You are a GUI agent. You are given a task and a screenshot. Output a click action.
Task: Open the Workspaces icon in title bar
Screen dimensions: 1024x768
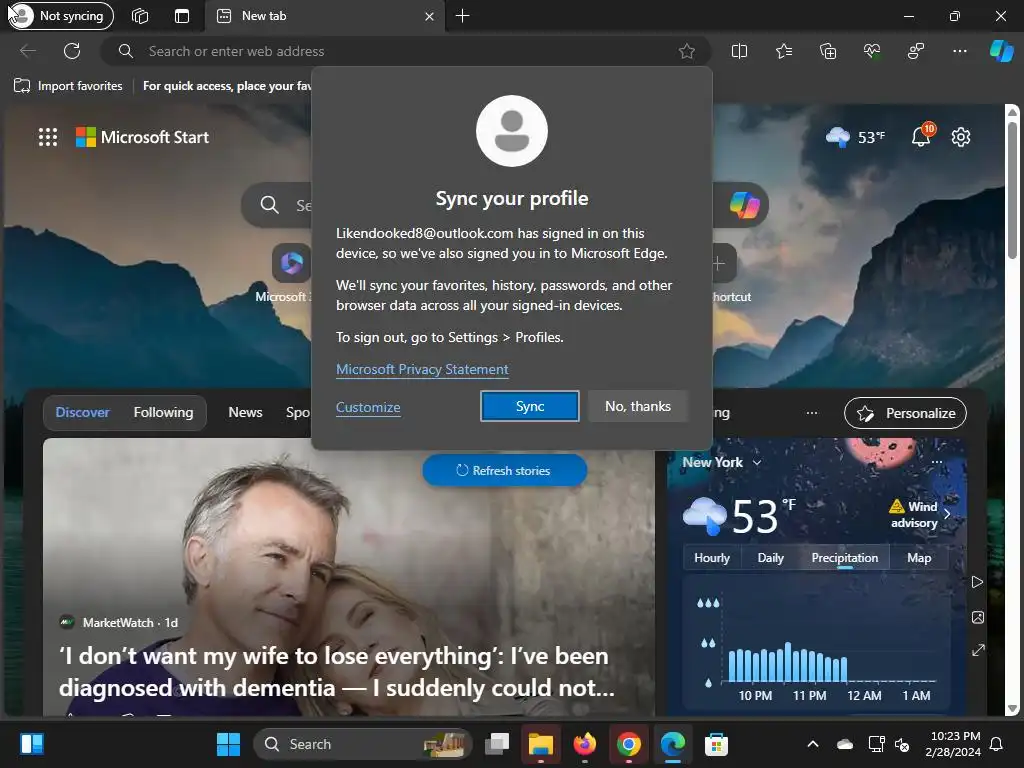click(140, 16)
